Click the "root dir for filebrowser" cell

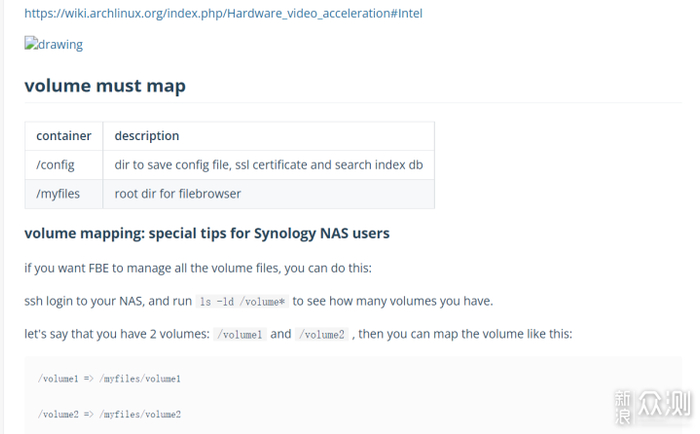click(x=178, y=193)
